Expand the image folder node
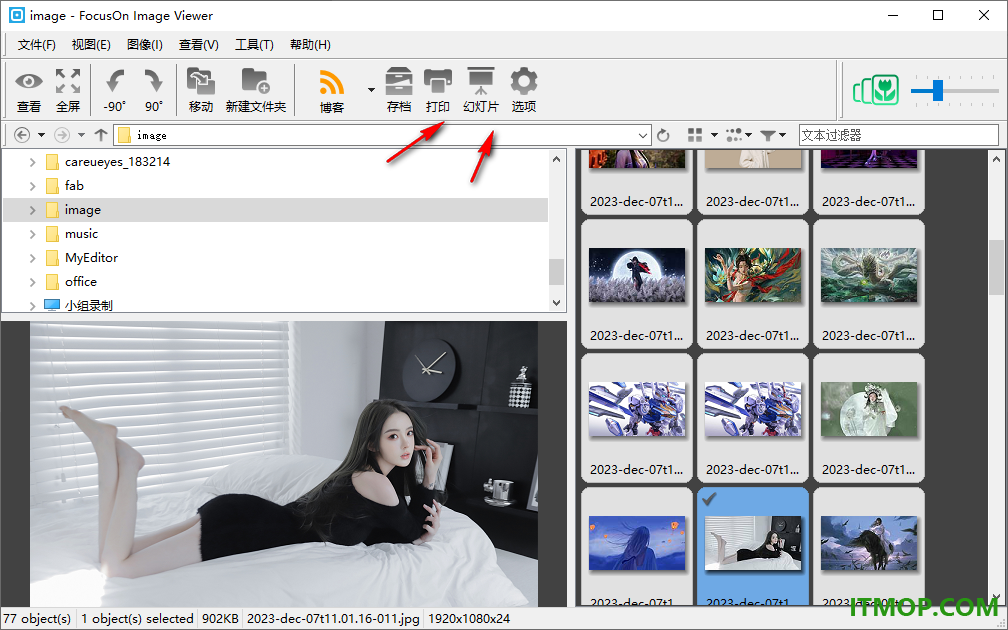The image size is (1008, 630). click(x=32, y=210)
